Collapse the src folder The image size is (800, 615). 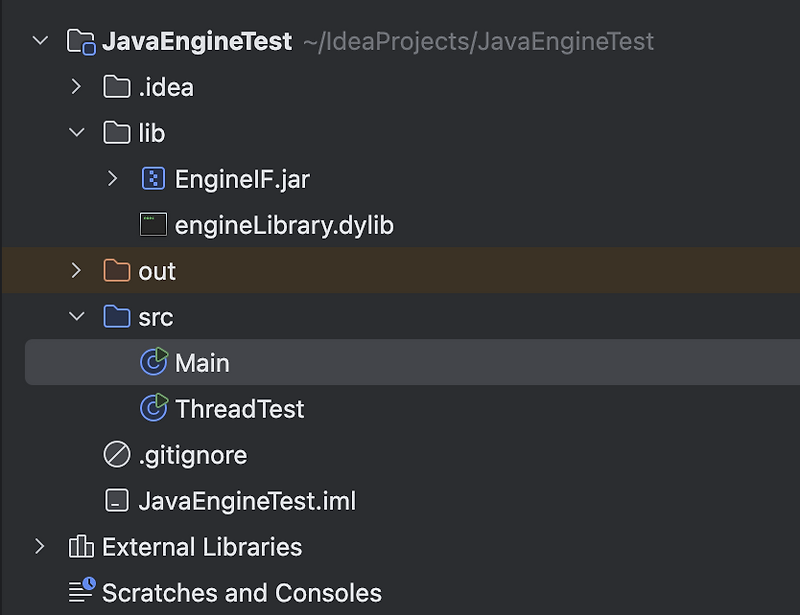pos(78,316)
